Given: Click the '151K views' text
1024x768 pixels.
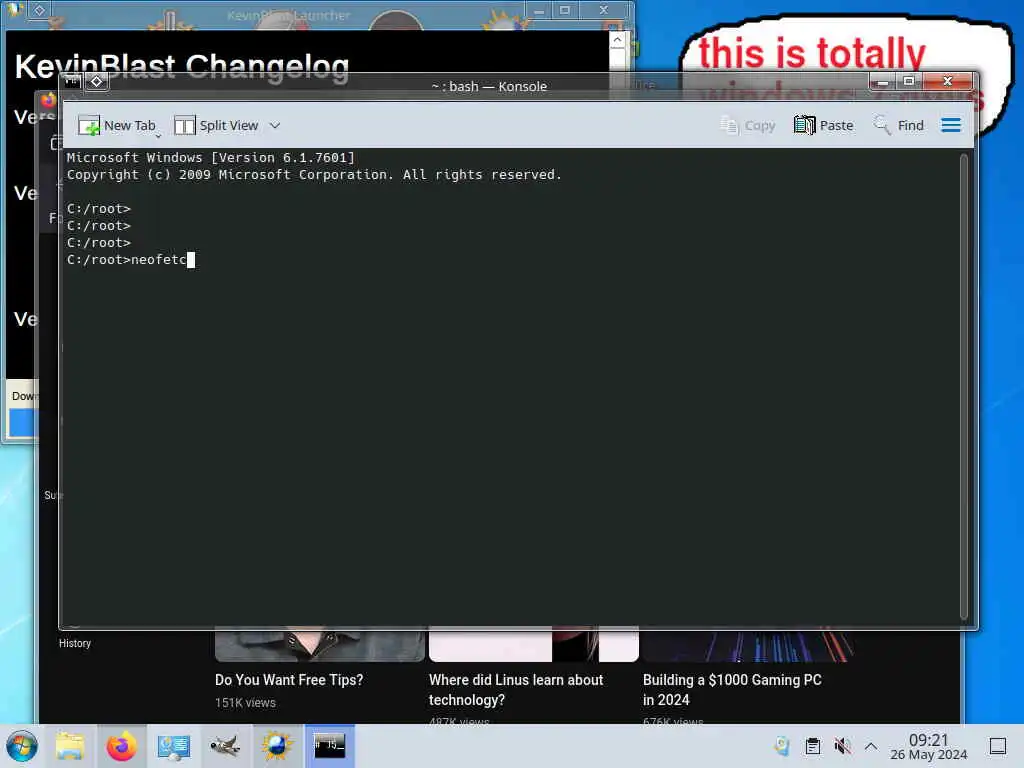Looking at the screenshot, I should [x=246, y=703].
